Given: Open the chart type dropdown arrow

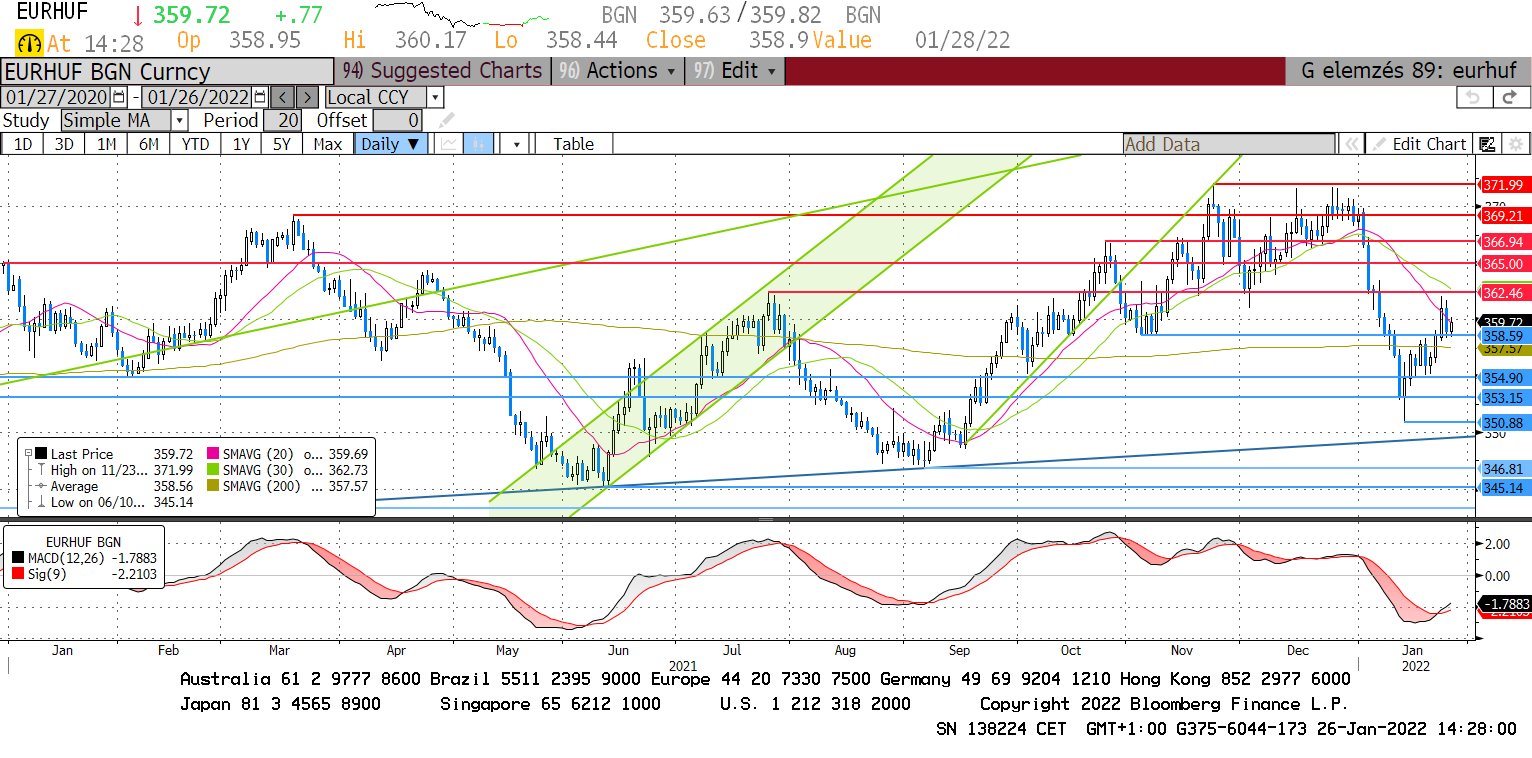Looking at the screenshot, I should click(x=516, y=144).
